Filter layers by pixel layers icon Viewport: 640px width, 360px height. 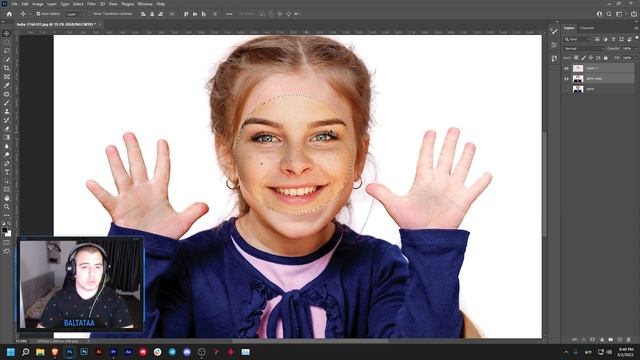click(x=597, y=39)
